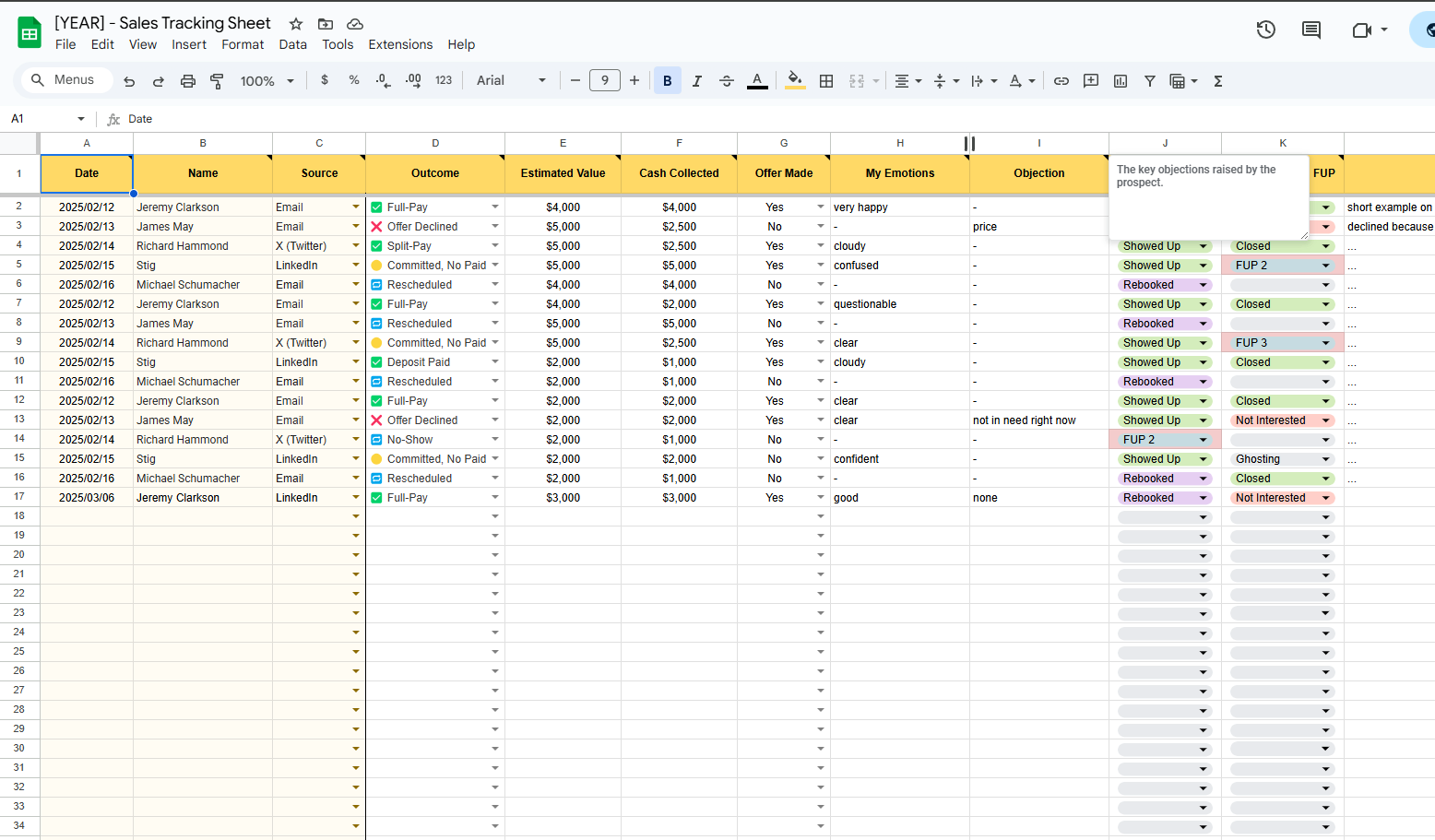Select the Outcome header cell
The image size is (1435, 840).
(x=435, y=173)
